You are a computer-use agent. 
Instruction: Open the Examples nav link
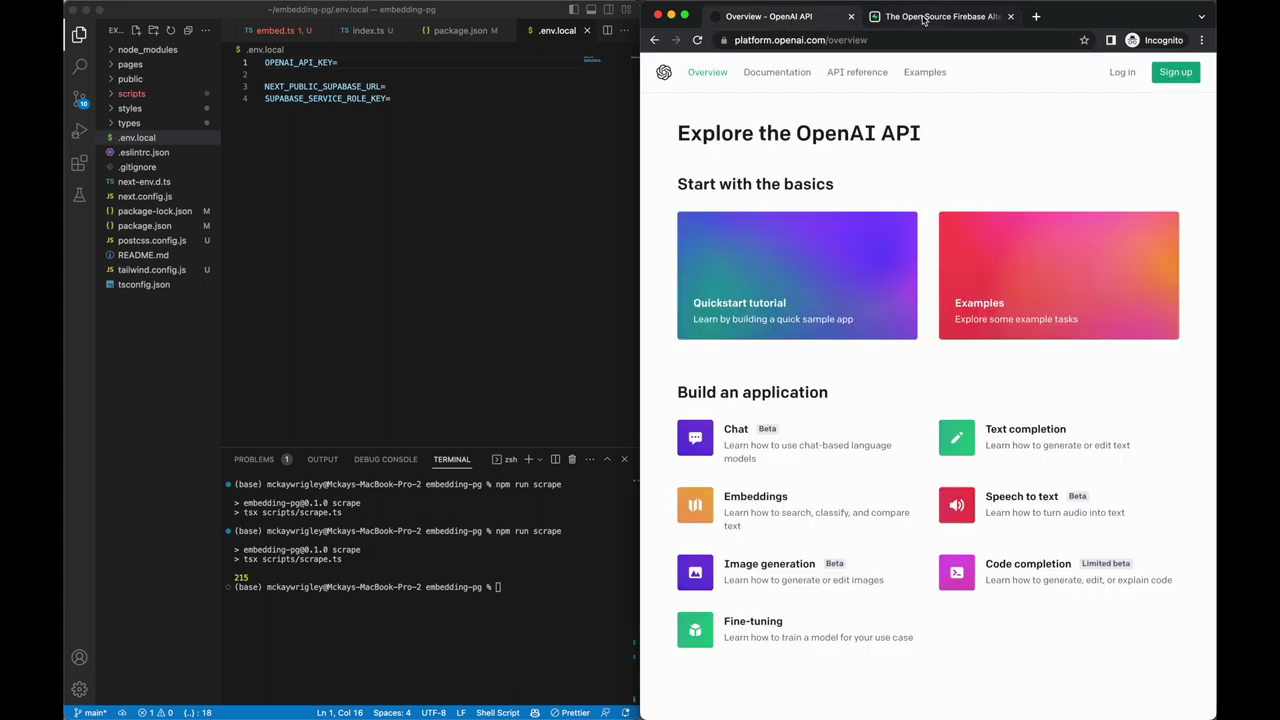pos(925,72)
